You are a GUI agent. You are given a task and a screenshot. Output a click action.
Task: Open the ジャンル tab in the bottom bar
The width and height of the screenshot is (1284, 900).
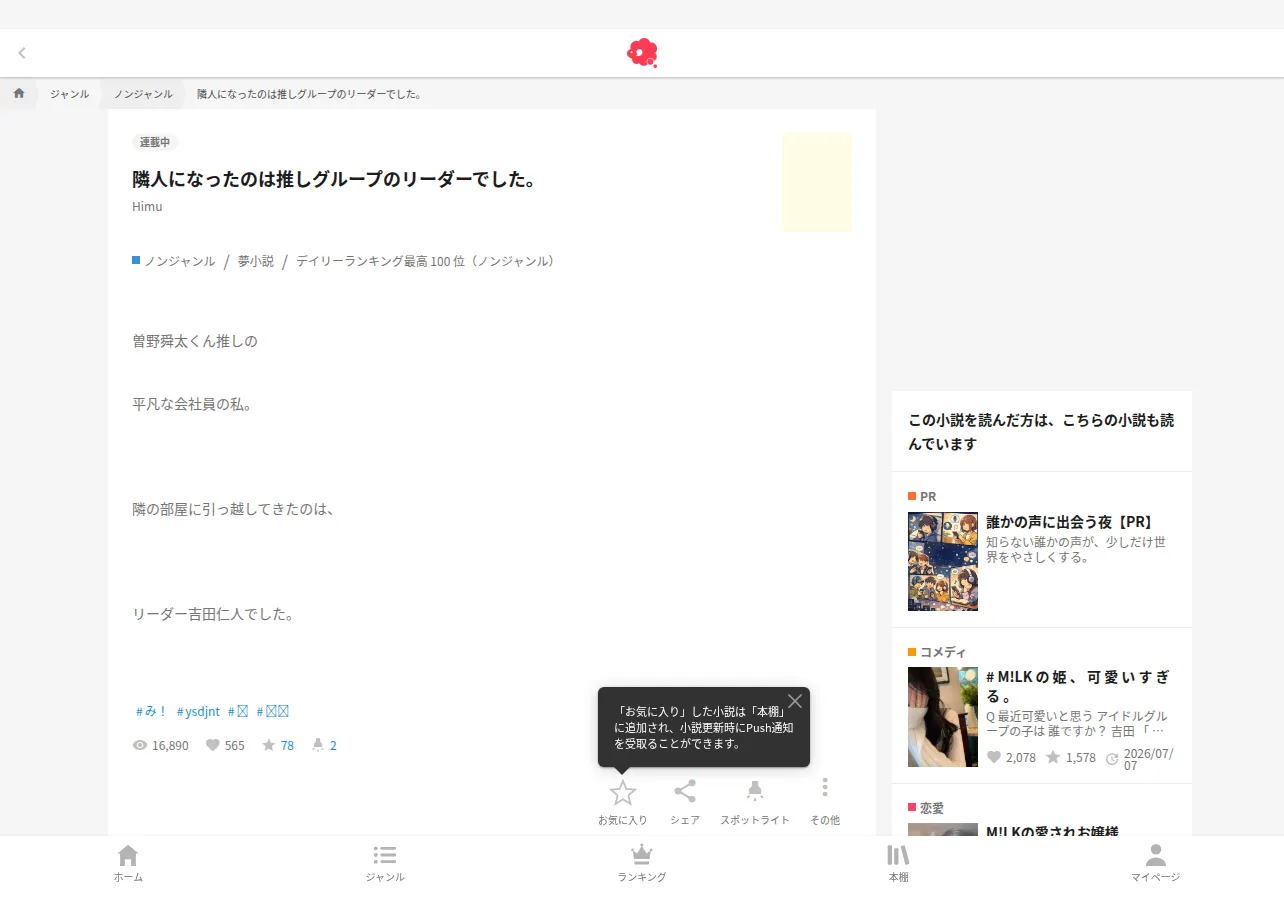385,864
